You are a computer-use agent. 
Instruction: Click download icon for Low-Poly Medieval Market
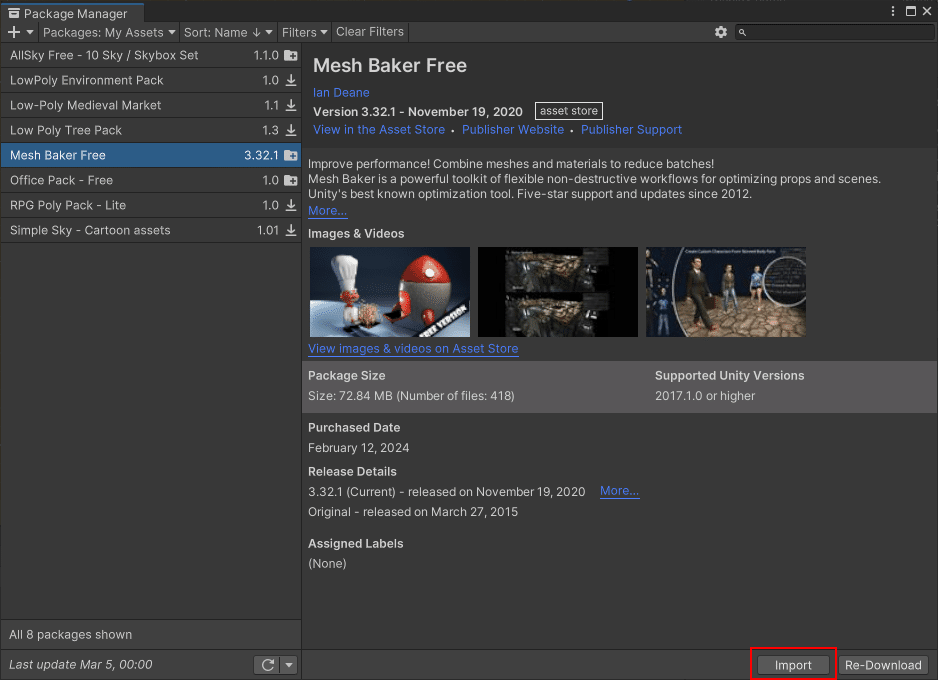point(291,105)
